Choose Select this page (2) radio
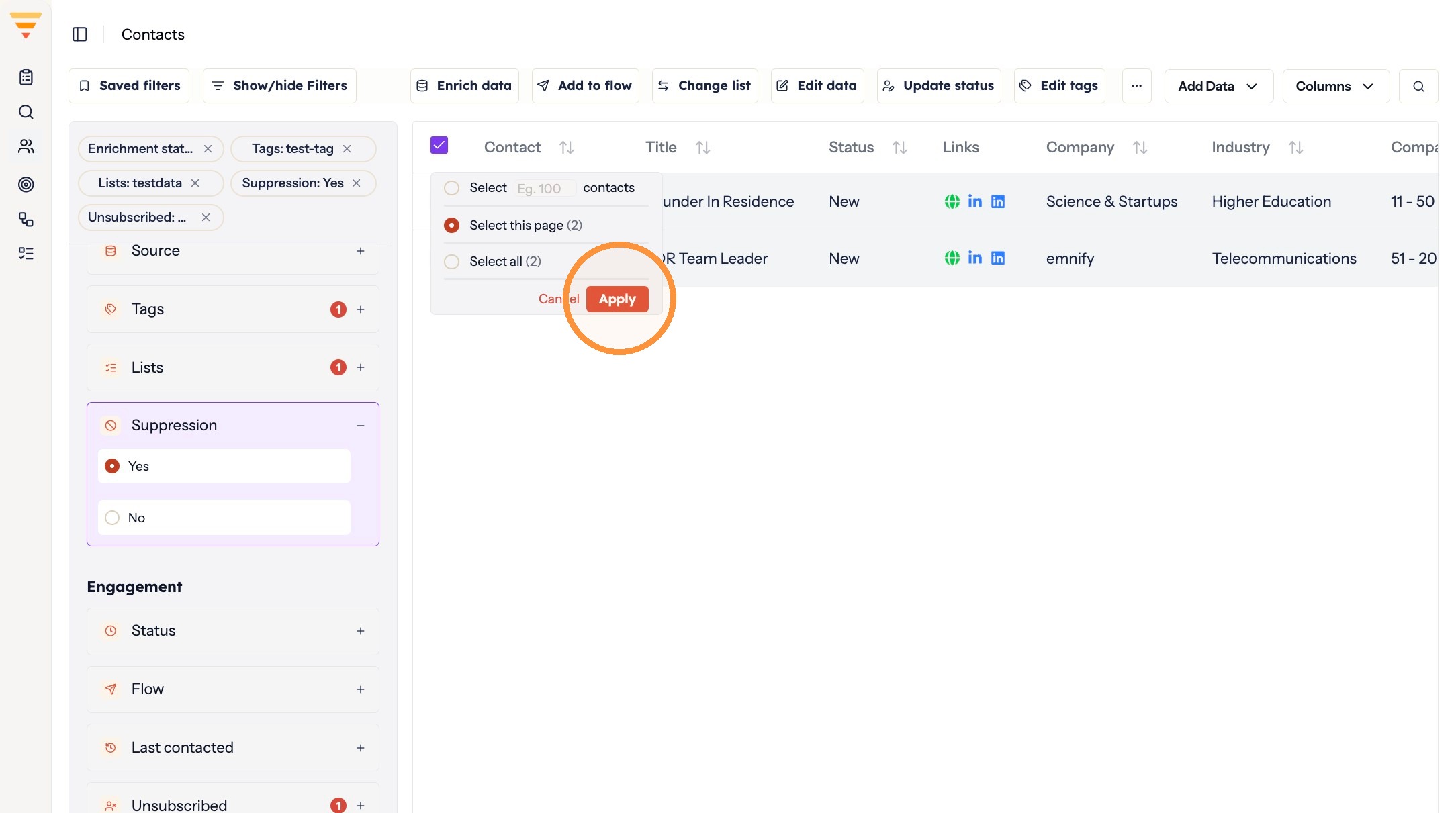Image resolution: width=1456 pixels, height=813 pixels. click(451, 225)
